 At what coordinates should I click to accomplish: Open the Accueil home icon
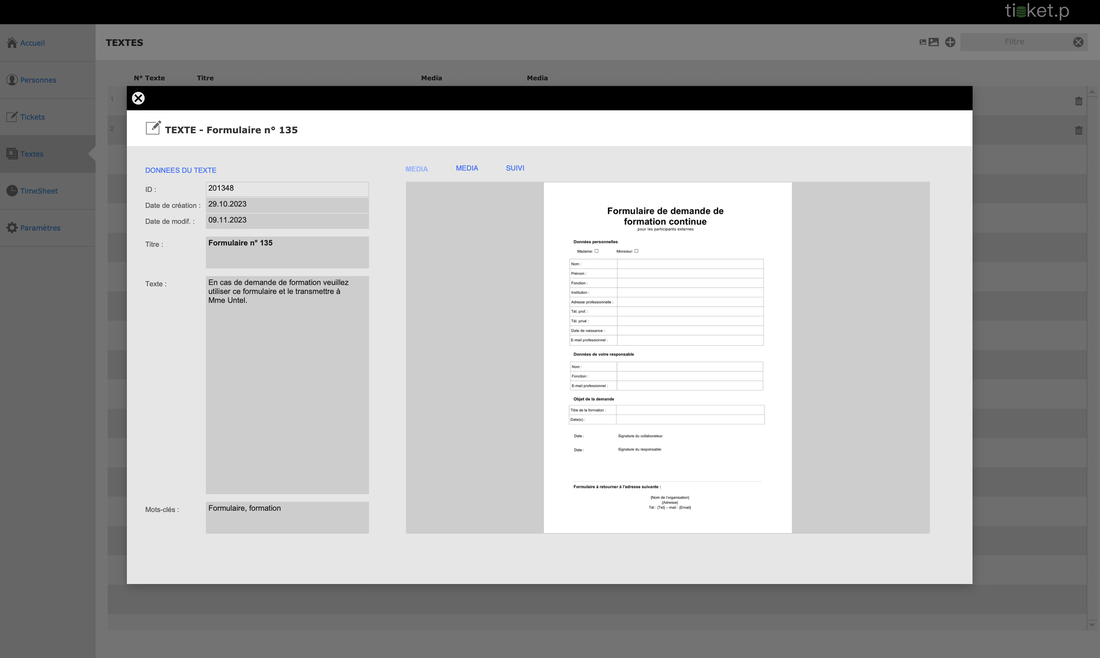click(12, 43)
